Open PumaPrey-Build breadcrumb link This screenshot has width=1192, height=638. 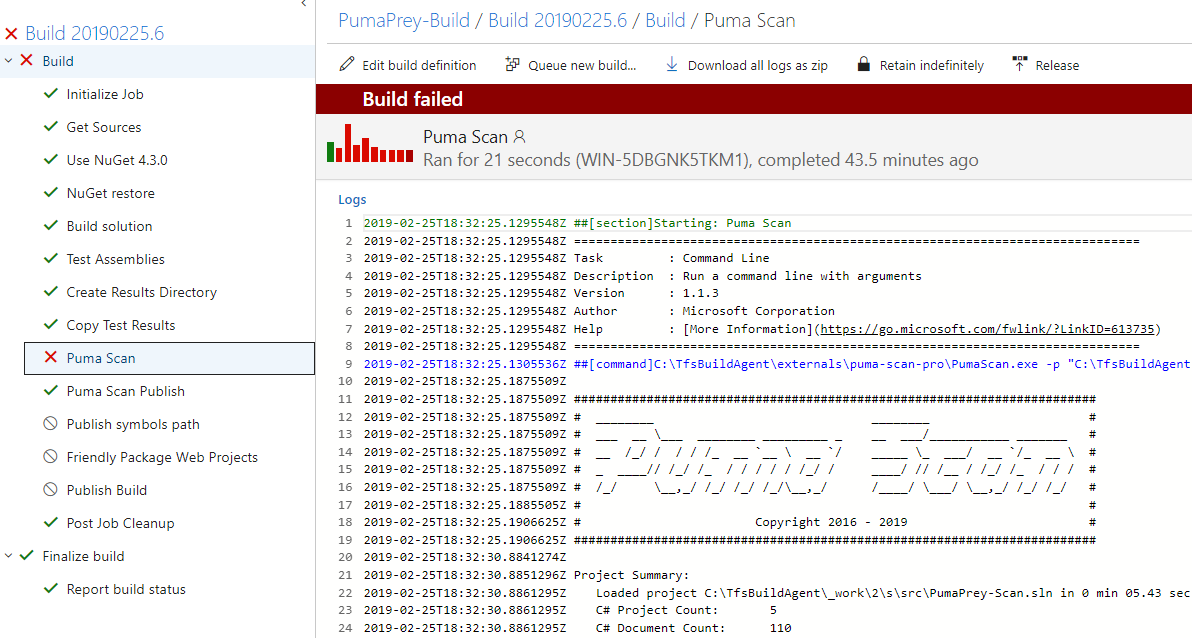coord(403,20)
